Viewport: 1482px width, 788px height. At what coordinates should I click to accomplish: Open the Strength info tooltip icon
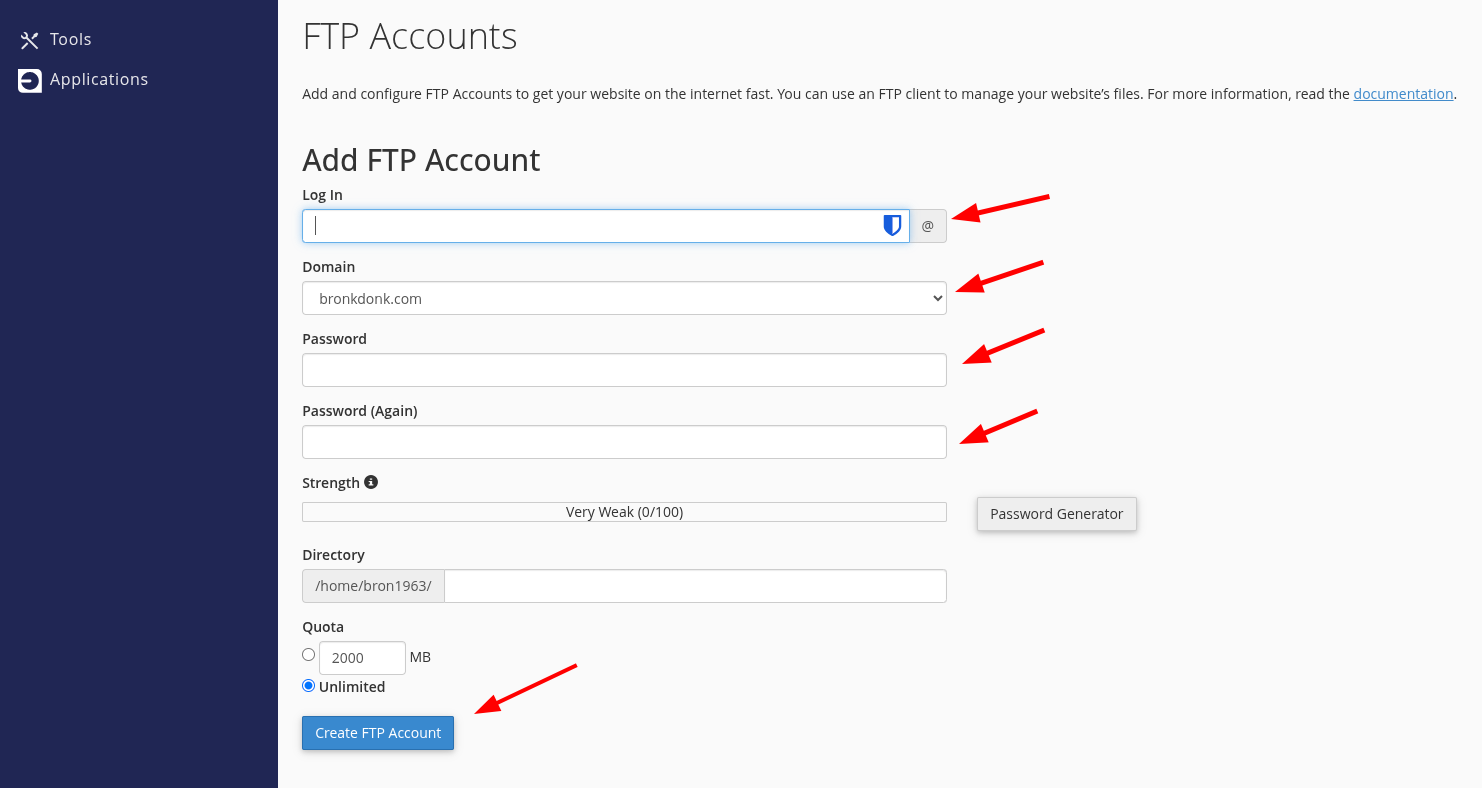click(x=371, y=481)
